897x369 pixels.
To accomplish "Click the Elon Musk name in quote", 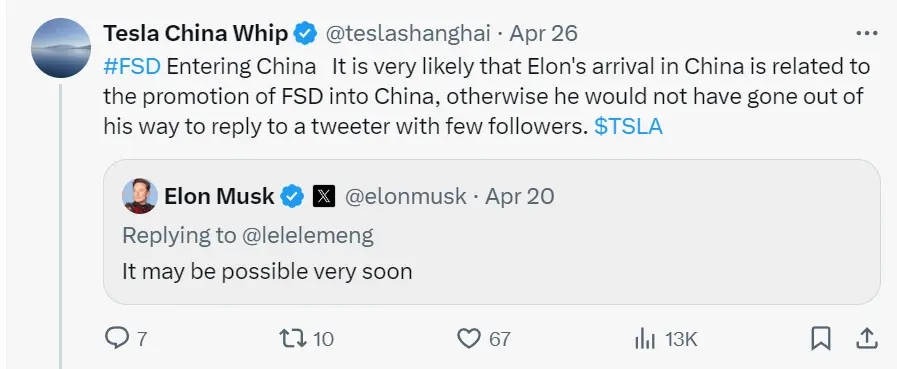I will tap(219, 197).
